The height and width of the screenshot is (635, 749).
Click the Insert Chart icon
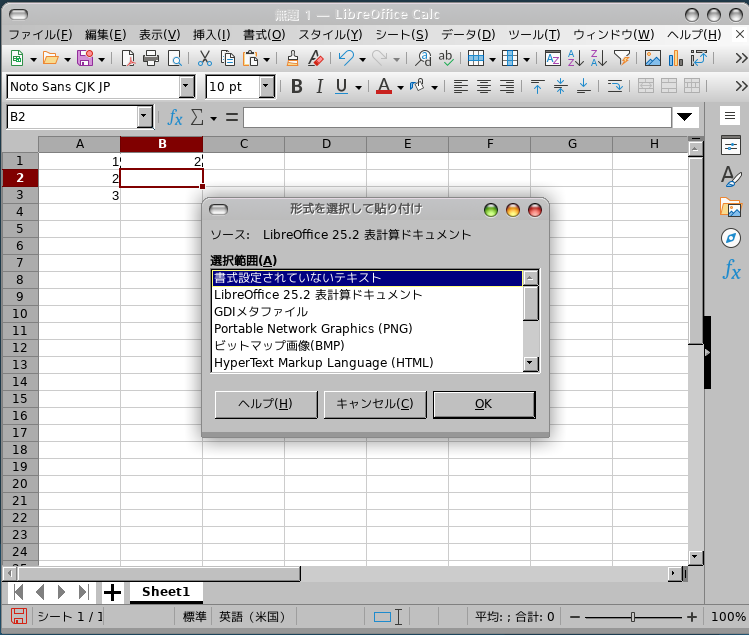pos(675,59)
